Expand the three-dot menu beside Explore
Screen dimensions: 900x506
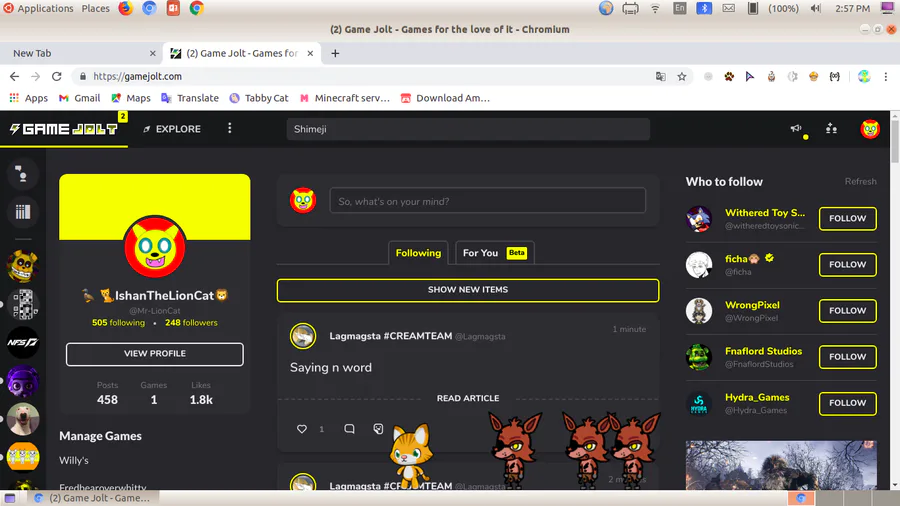230,129
